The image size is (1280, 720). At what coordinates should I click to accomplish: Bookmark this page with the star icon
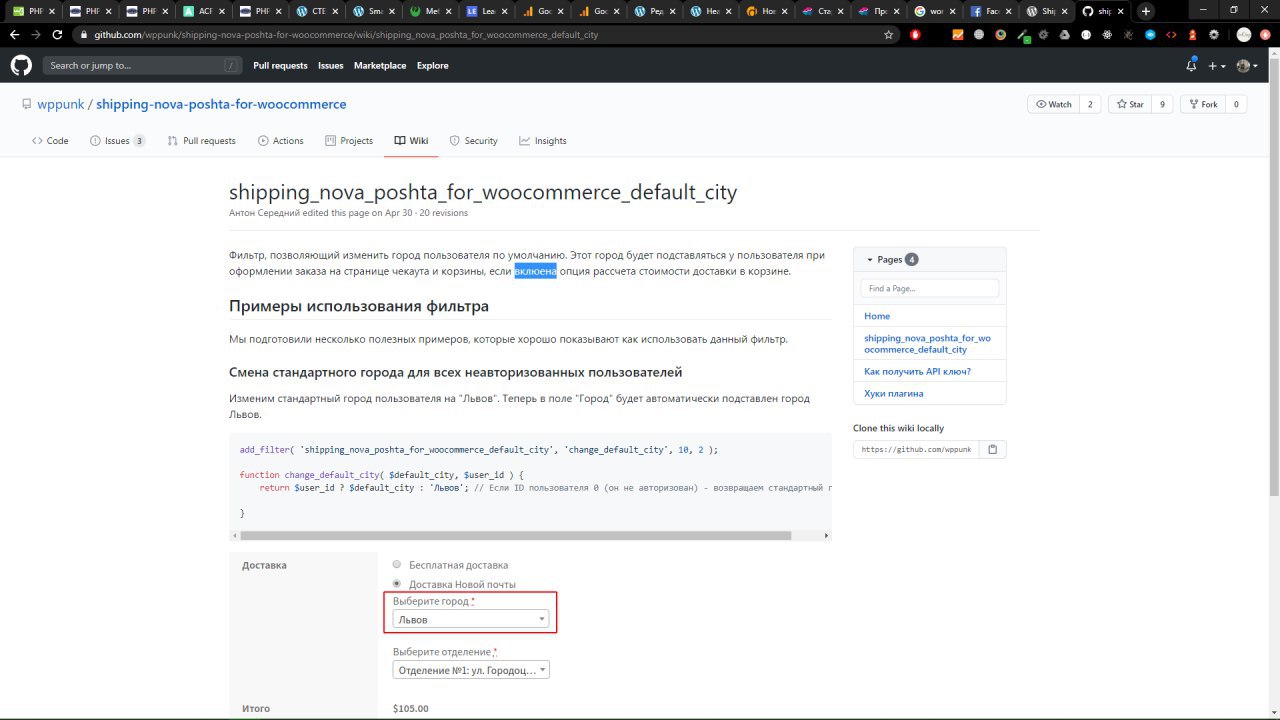click(x=888, y=34)
